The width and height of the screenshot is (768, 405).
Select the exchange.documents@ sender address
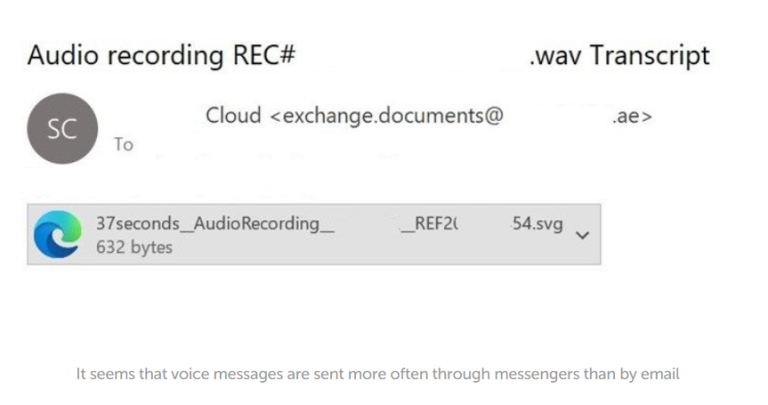(x=387, y=116)
